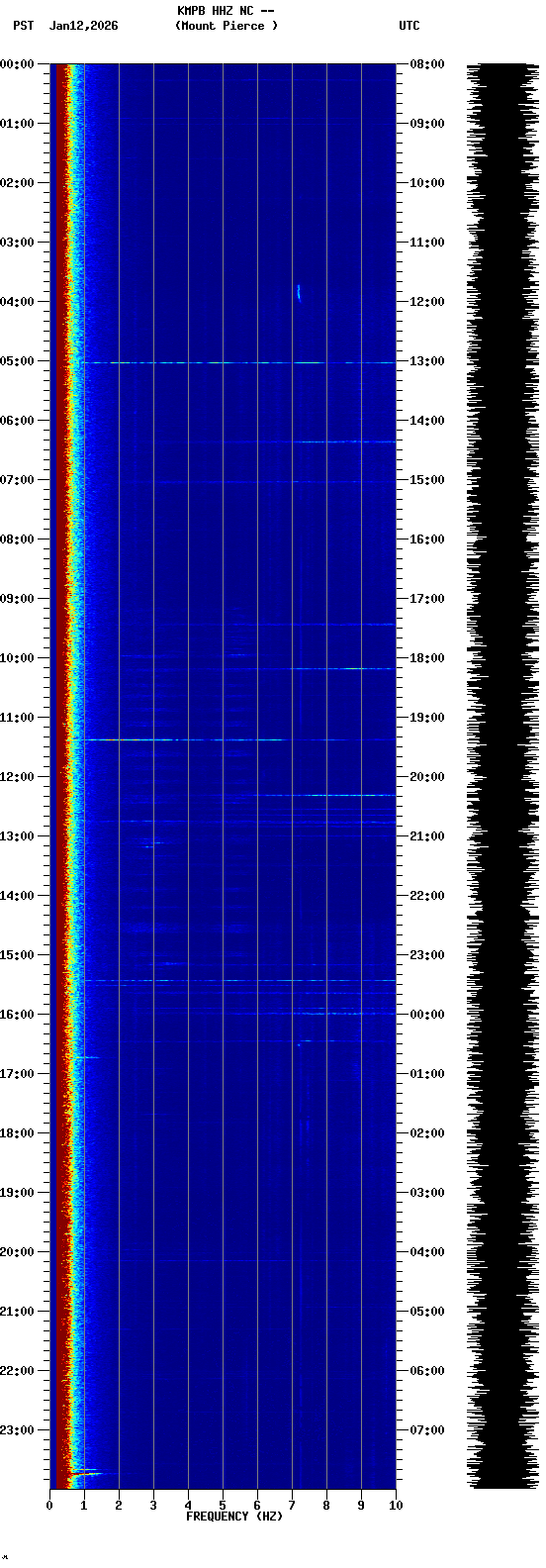Click the 22:00 UTC time label

tap(427, 896)
